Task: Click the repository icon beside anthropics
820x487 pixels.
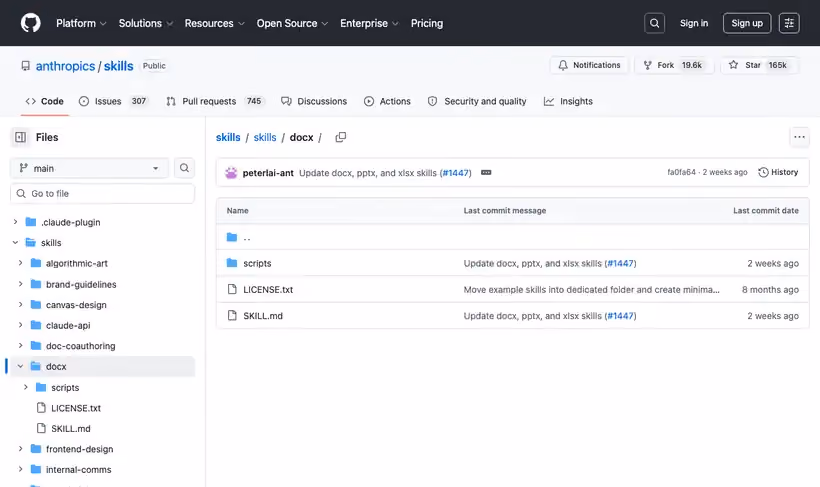Action: 26,66
